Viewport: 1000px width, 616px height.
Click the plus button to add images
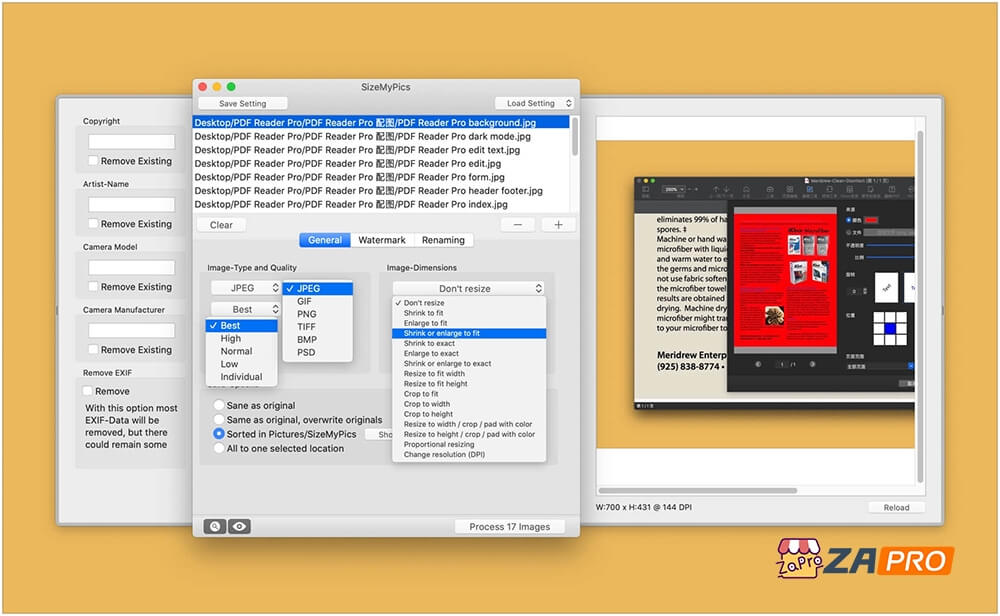click(557, 225)
